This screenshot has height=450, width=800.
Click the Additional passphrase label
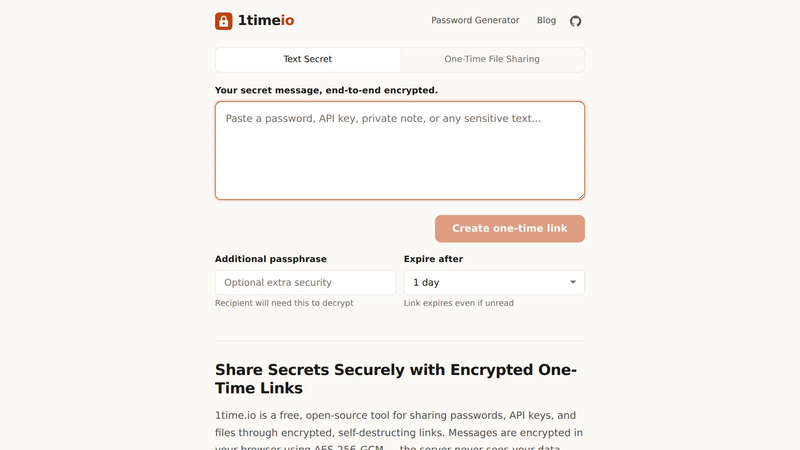click(x=270, y=259)
